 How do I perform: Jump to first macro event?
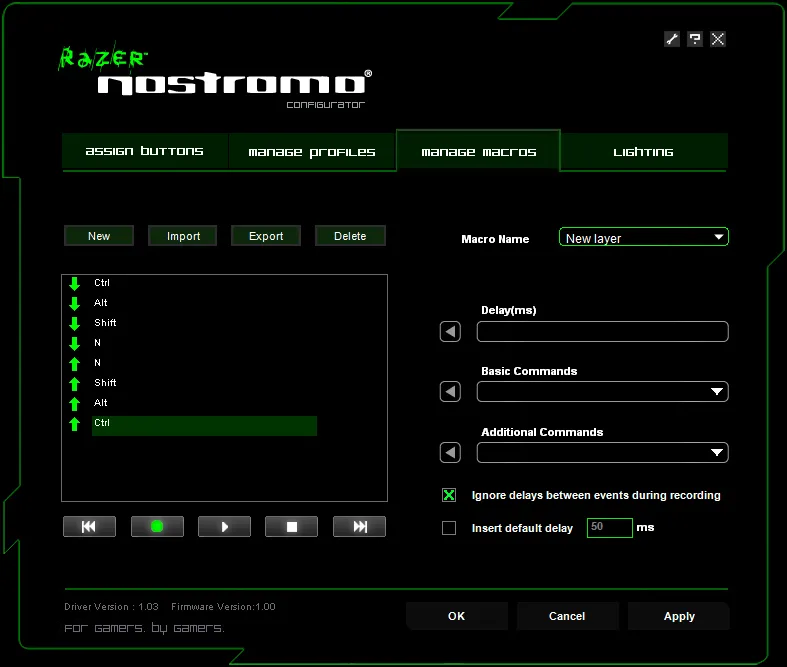coord(89,527)
